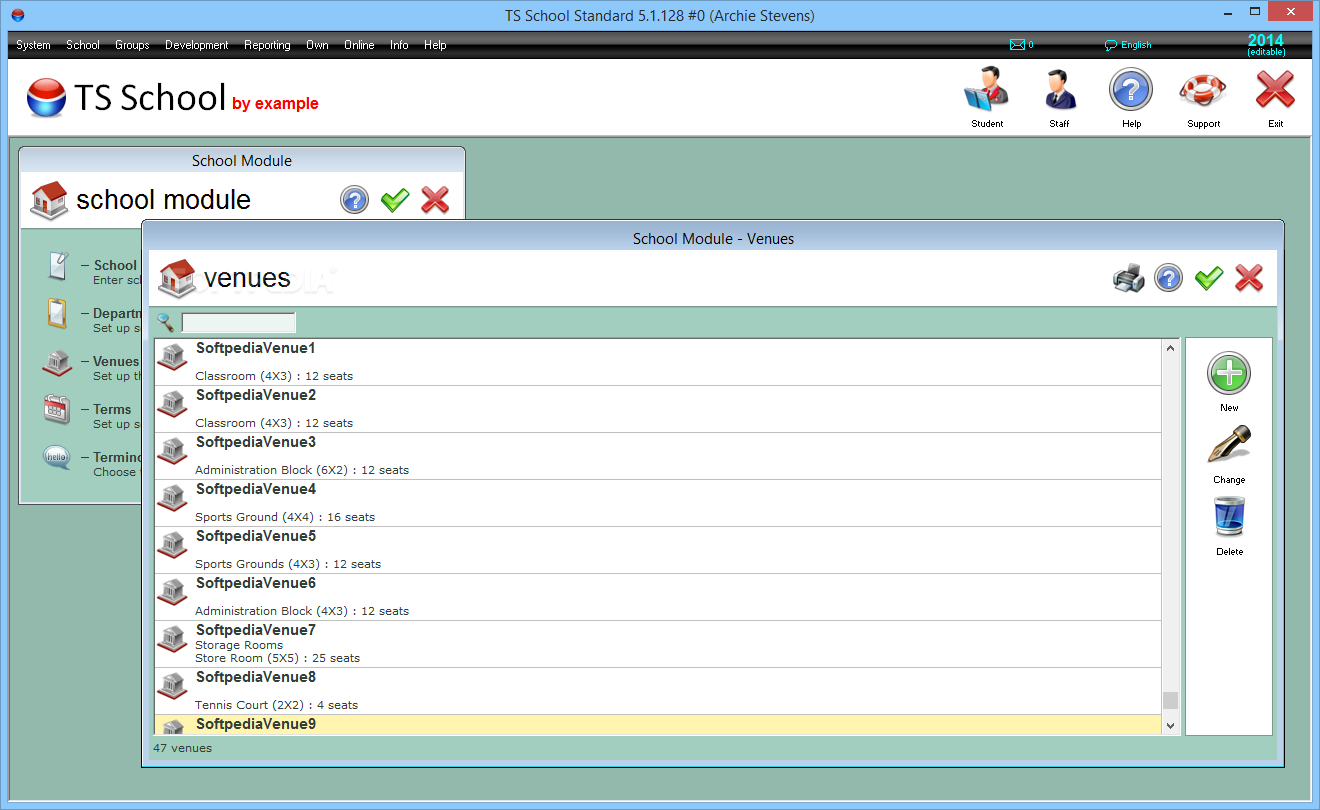
Task: Click the magnifier search icon in Venues
Action: (x=165, y=323)
